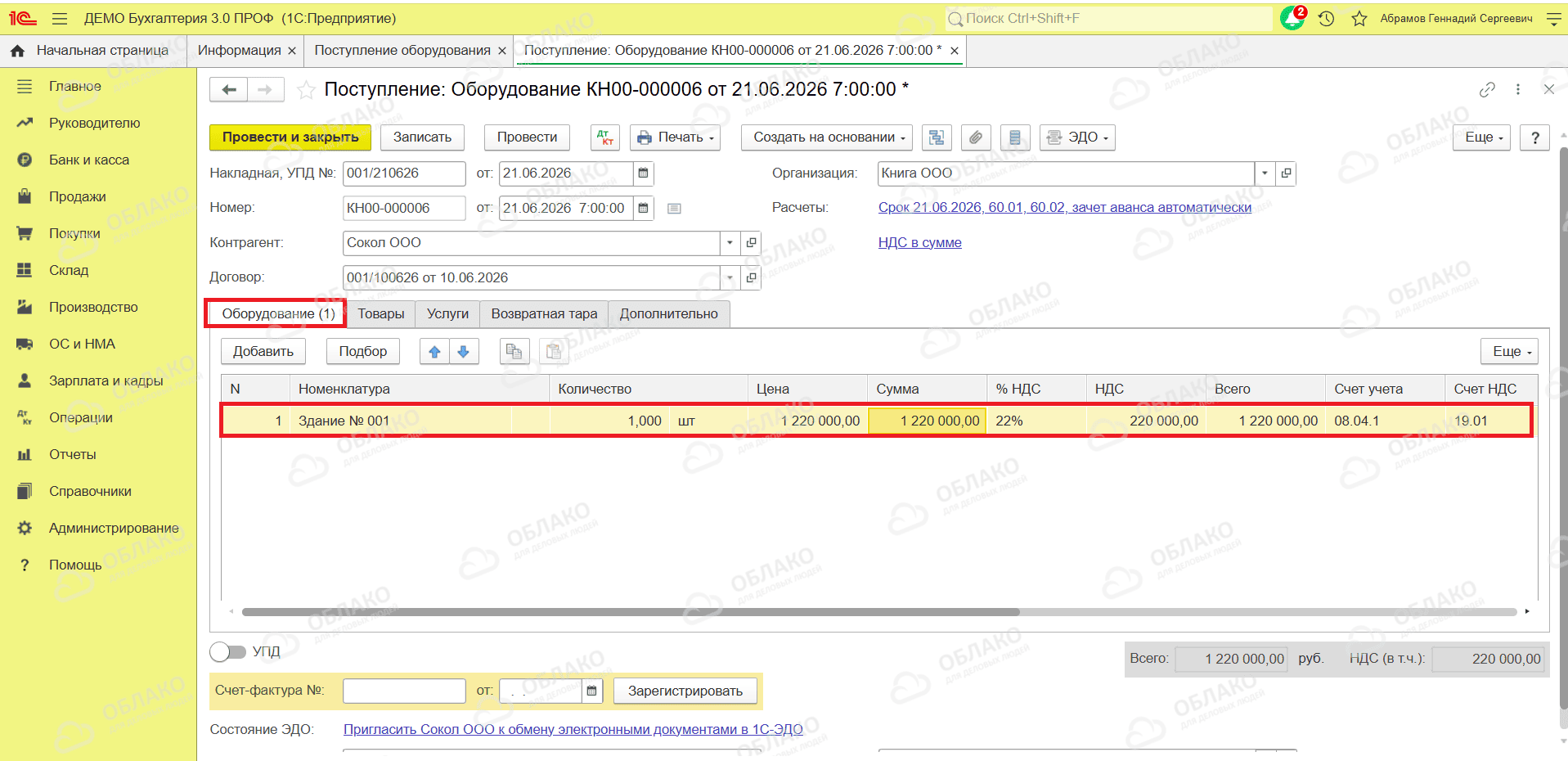Show Дт/Кт postings of the document
The height and width of the screenshot is (761, 1568).
pyautogui.click(x=605, y=137)
